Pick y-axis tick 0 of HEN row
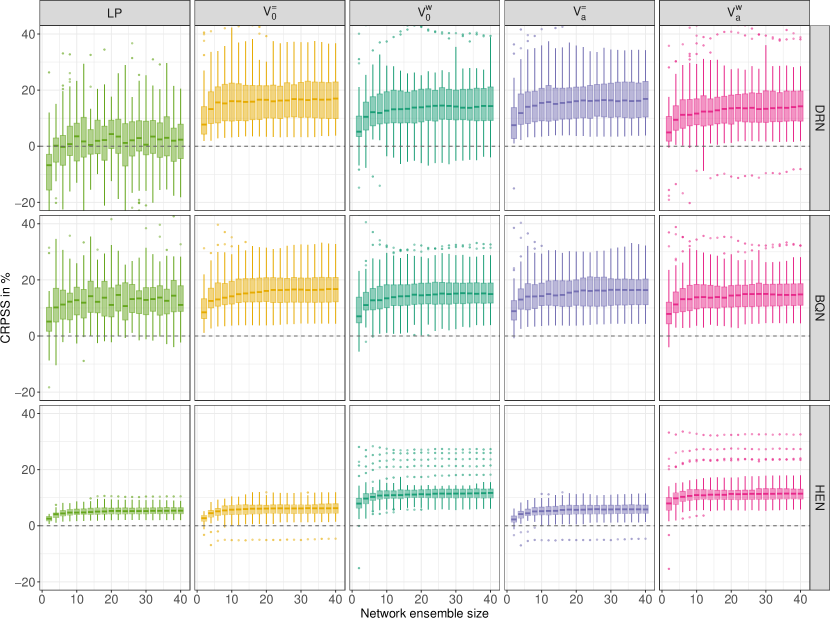 pos(32,526)
